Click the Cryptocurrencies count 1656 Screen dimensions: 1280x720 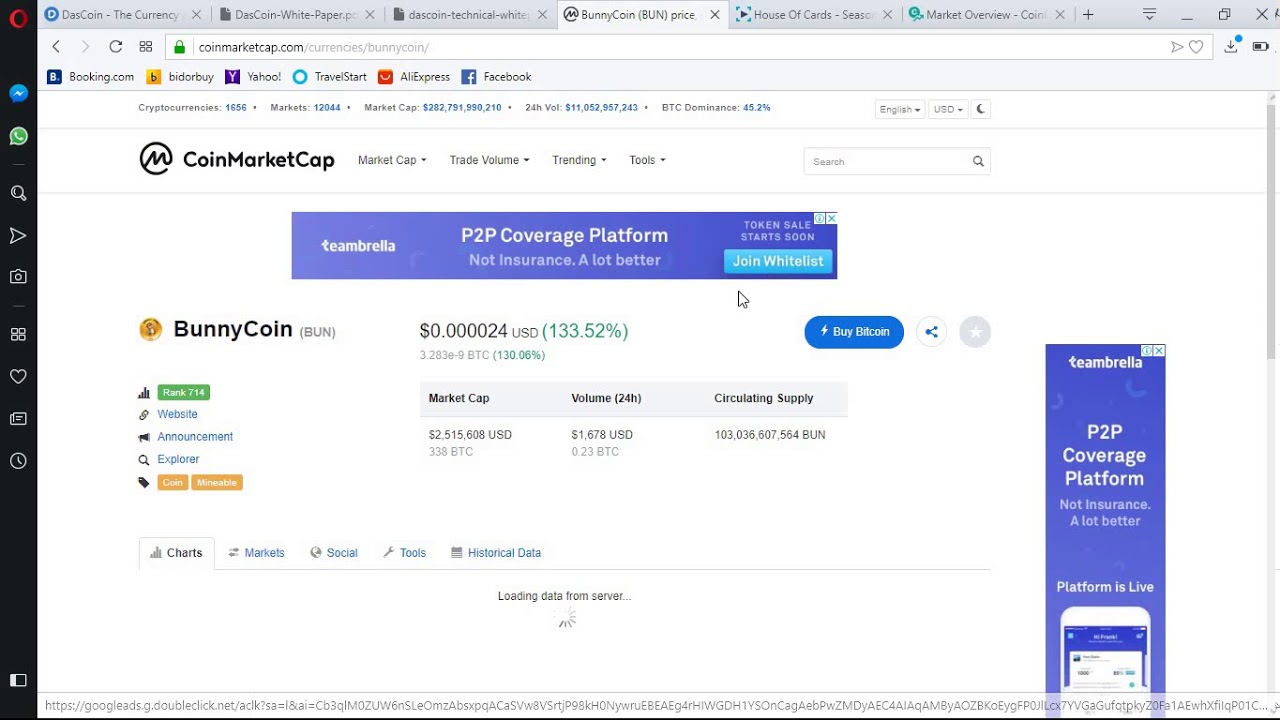(x=236, y=107)
